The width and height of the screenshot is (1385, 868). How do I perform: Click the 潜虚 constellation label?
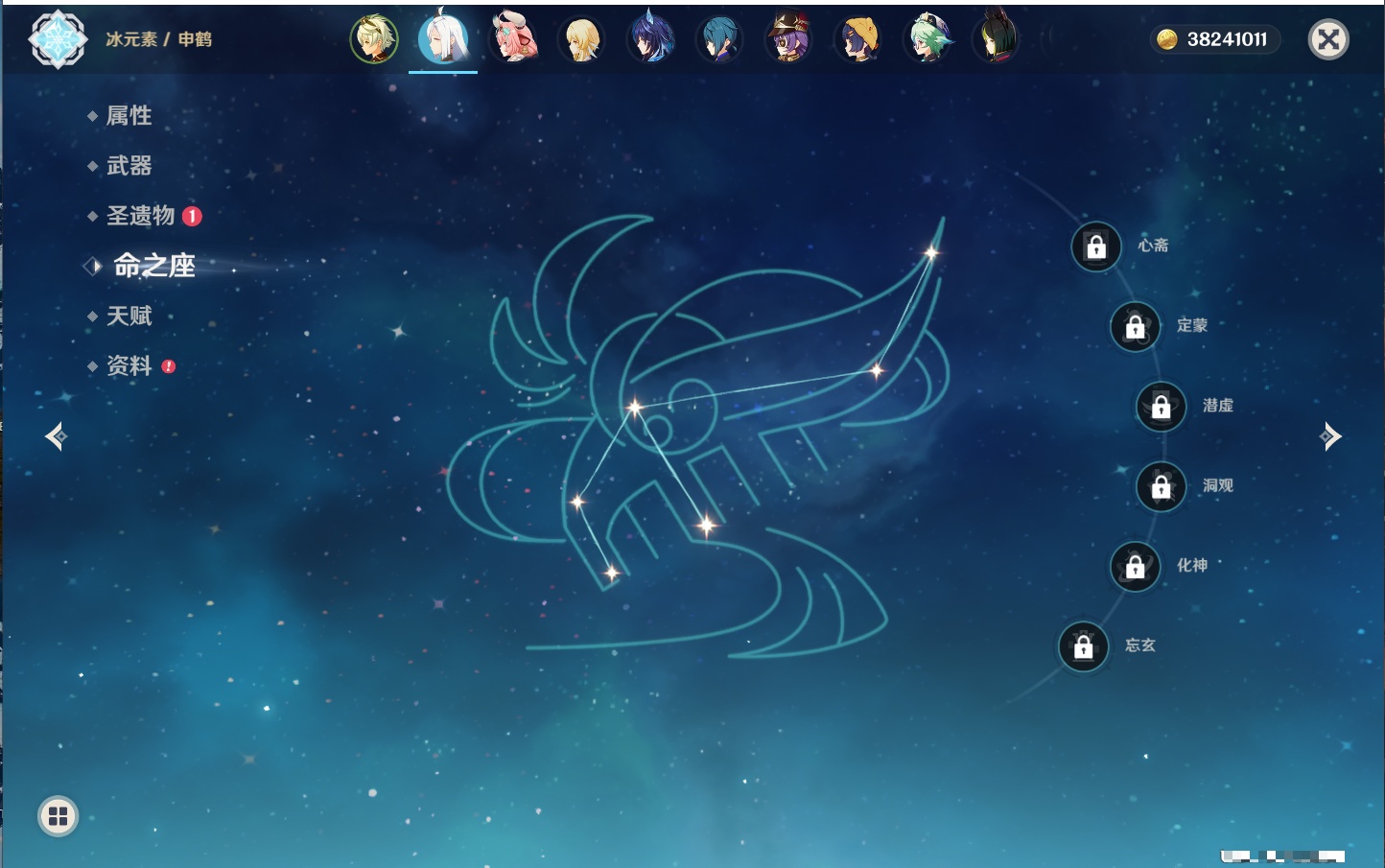click(x=1218, y=406)
